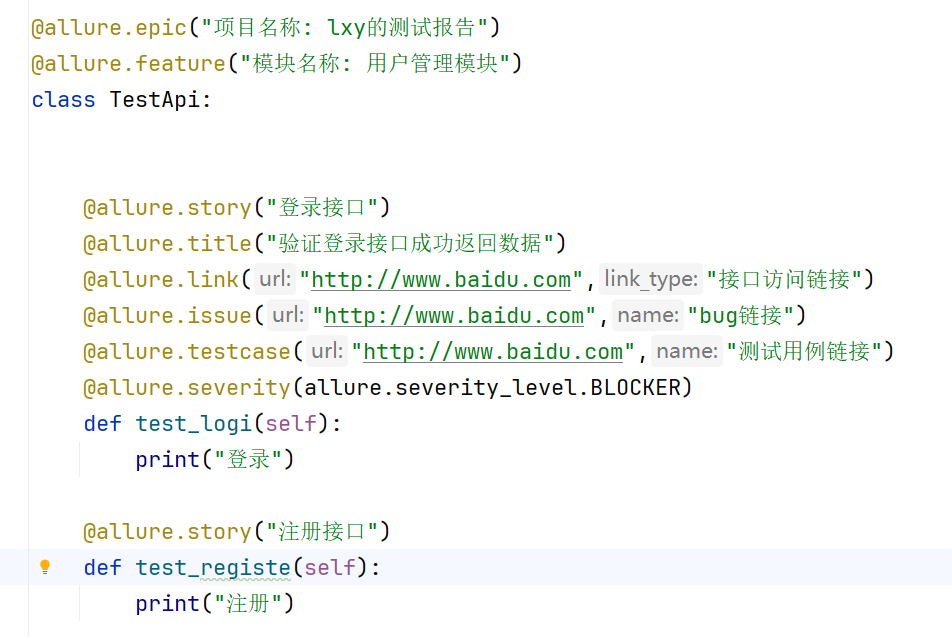
Task: Click the @allure.story "注册接口" decorator
Action: click(237, 531)
